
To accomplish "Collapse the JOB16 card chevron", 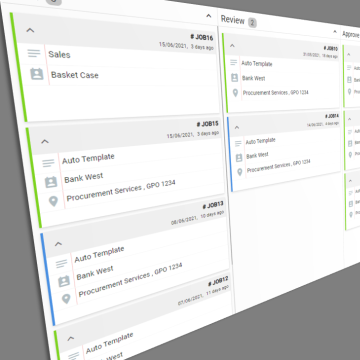I will click(x=30, y=30).
